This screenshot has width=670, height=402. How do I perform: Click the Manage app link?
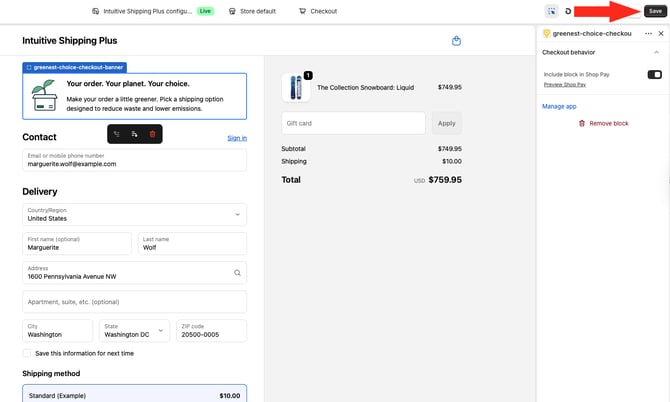[559, 106]
